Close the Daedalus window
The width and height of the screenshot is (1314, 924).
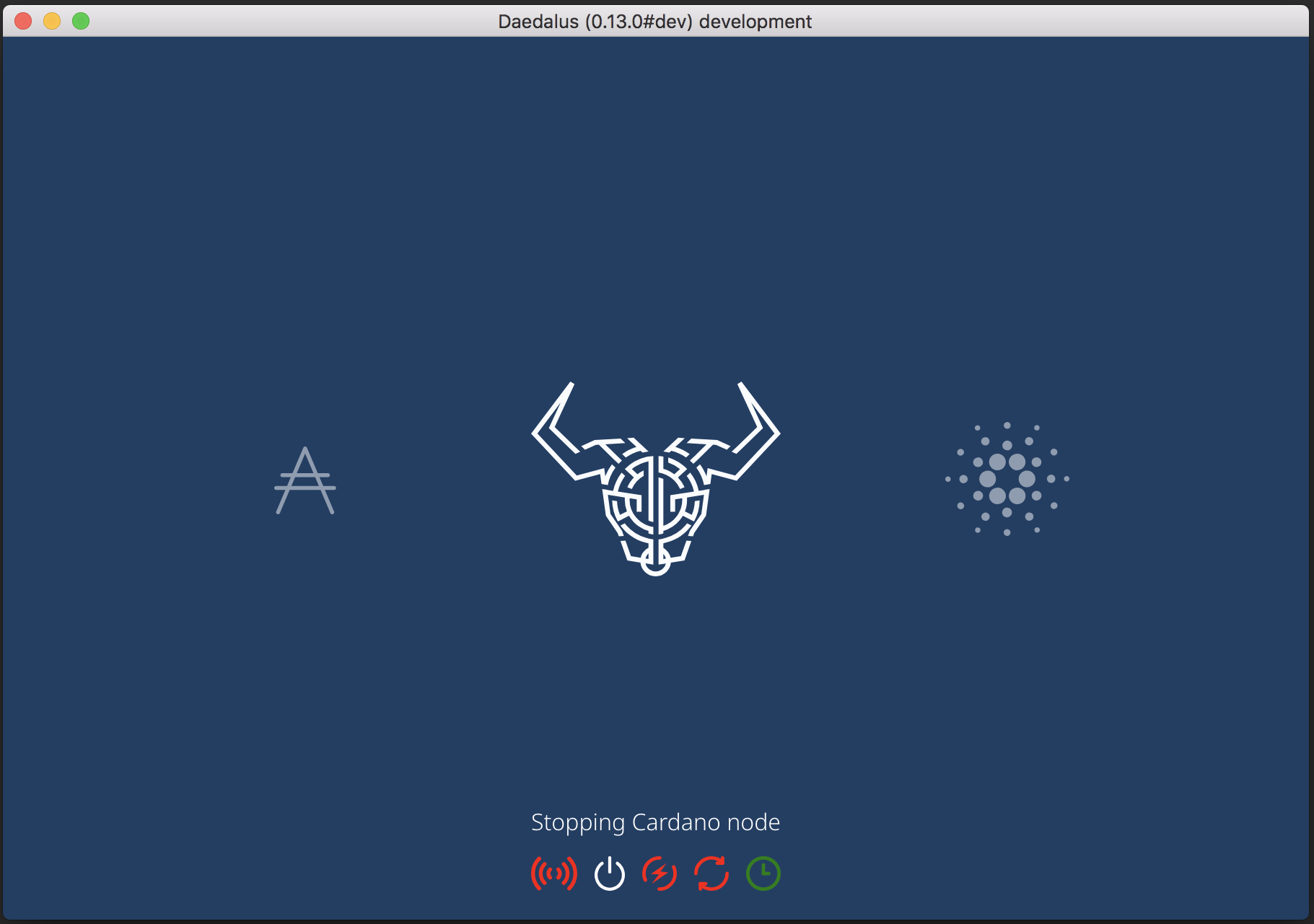click(x=24, y=21)
